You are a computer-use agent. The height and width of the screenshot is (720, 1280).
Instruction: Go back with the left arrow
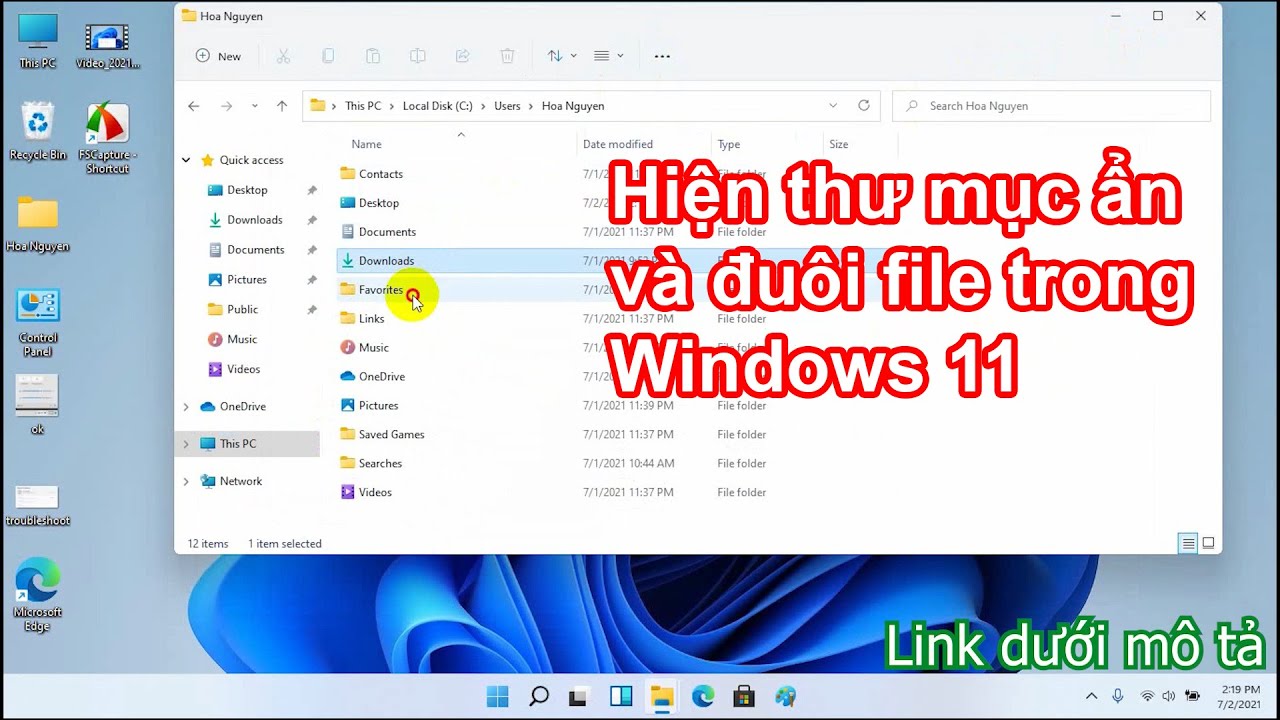coord(194,106)
